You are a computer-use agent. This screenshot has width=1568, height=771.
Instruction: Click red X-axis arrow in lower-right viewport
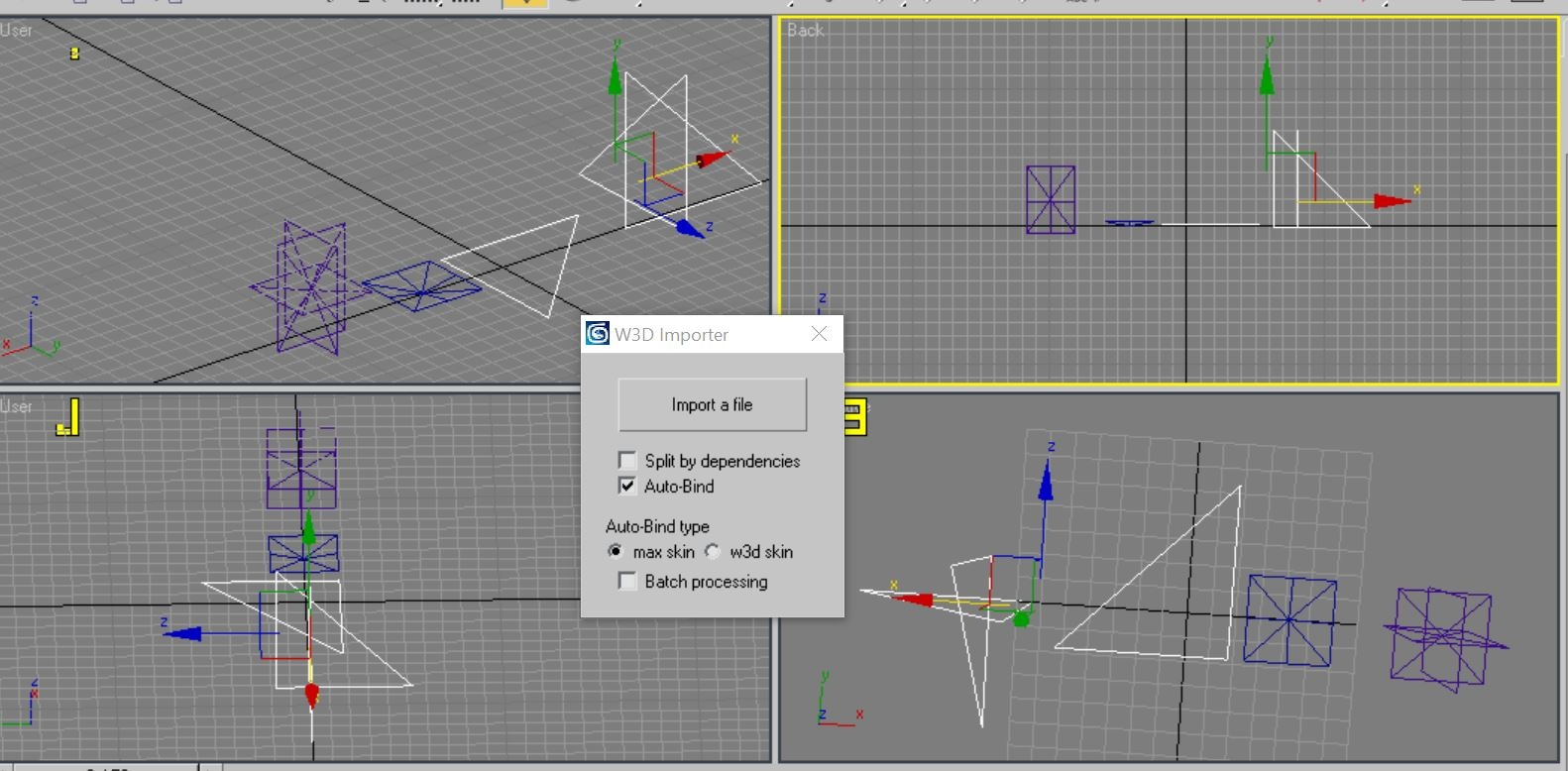click(x=913, y=600)
